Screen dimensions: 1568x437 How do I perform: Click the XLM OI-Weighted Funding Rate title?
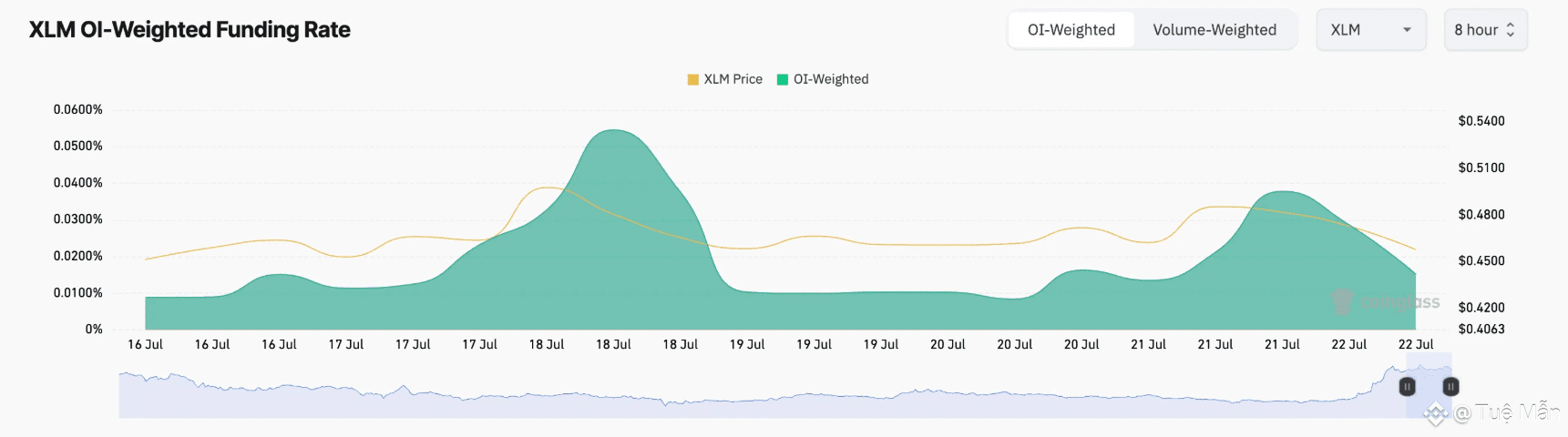[x=190, y=30]
